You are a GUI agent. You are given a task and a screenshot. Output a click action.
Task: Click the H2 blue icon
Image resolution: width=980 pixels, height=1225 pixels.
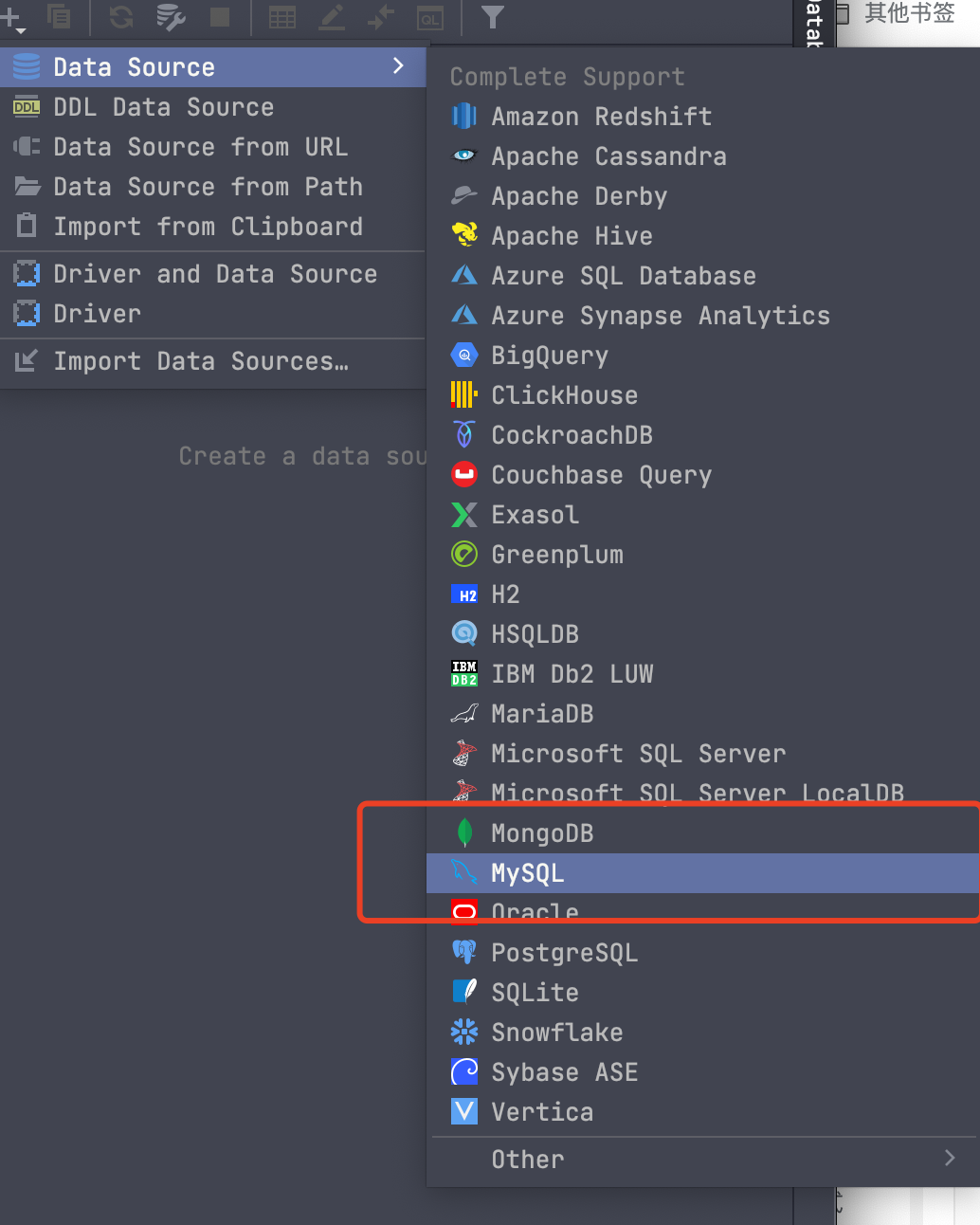[x=464, y=595]
